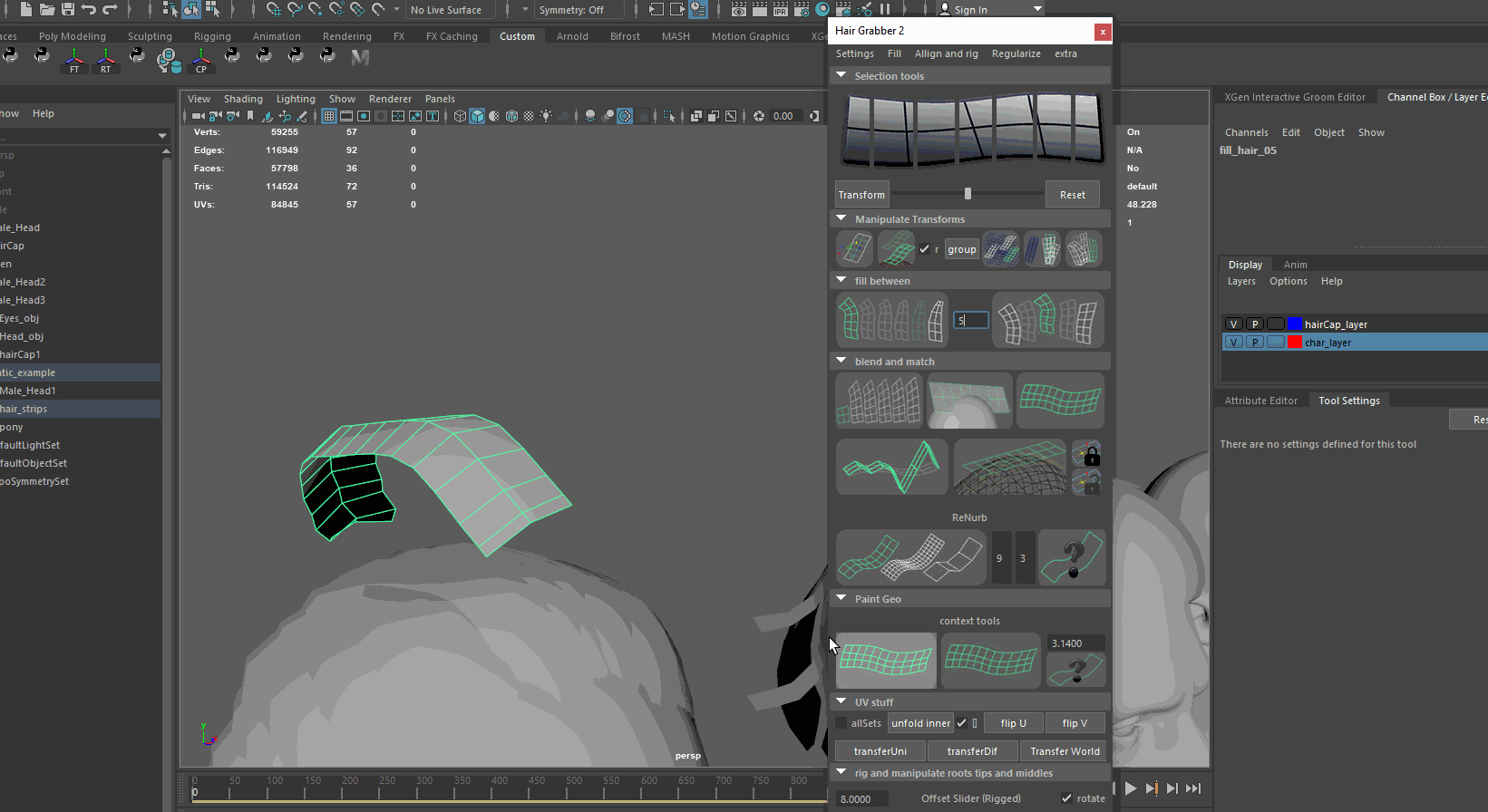Click the save scene icon in toolbar
Image resolution: width=1488 pixels, height=812 pixels.
pyautogui.click(x=68, y=10)
